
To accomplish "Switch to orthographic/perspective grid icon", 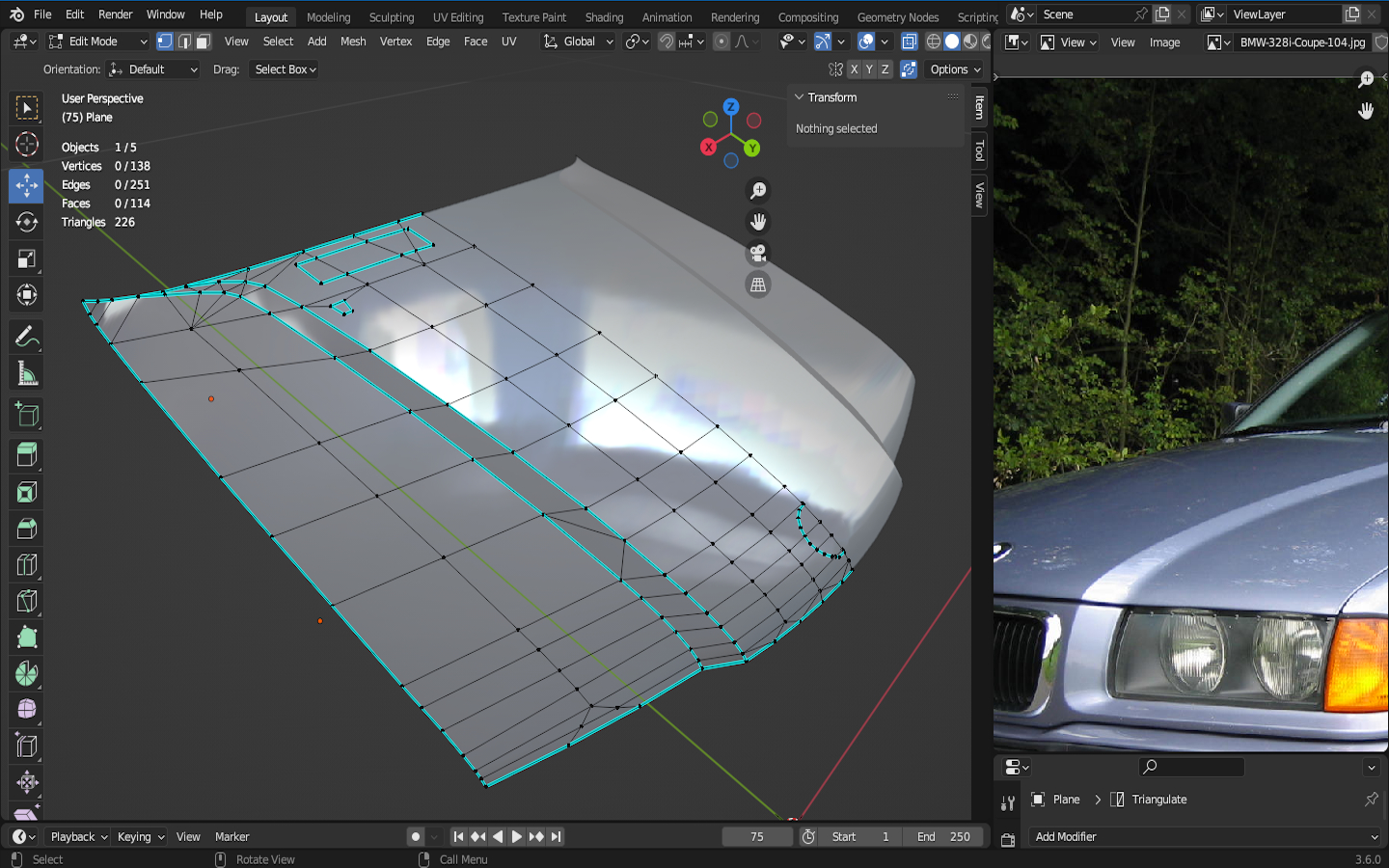I will [758, 285].
